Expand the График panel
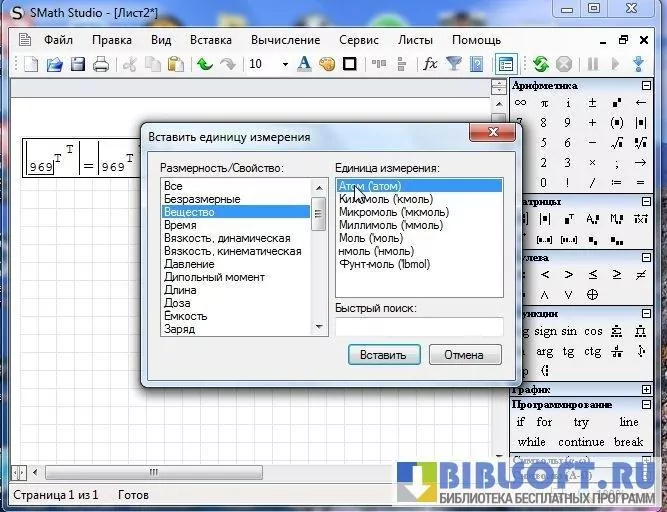This screenshot has height=512, width=667. (x=647, y=390)
